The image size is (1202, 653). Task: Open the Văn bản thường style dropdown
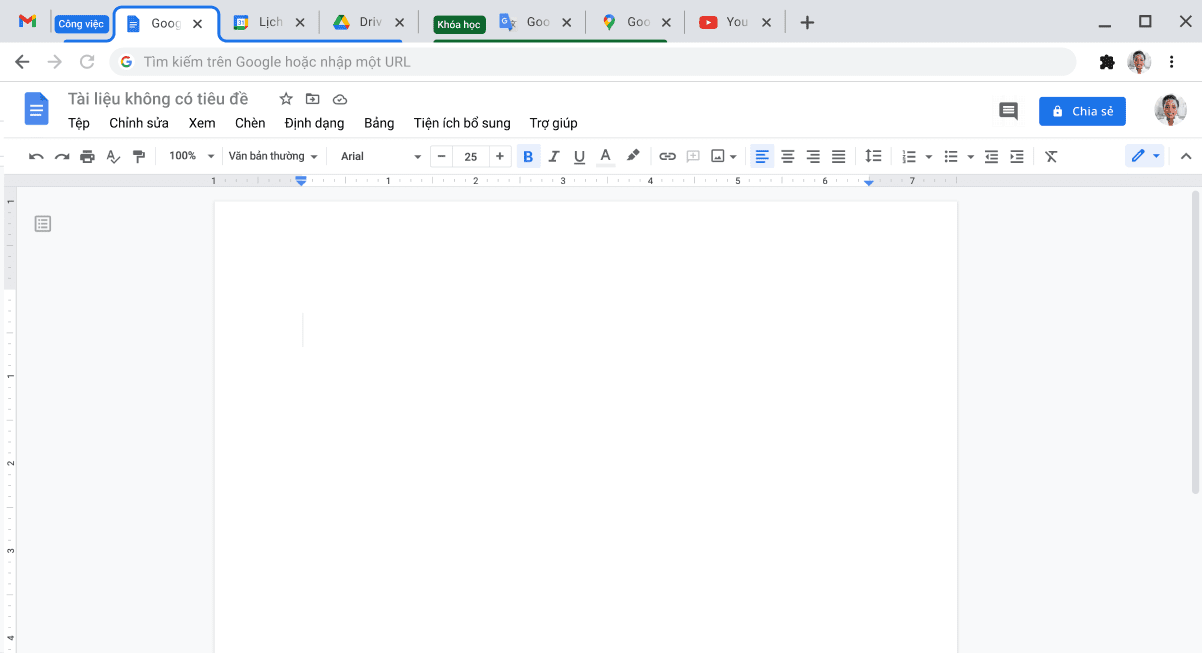tap(273, 156)
